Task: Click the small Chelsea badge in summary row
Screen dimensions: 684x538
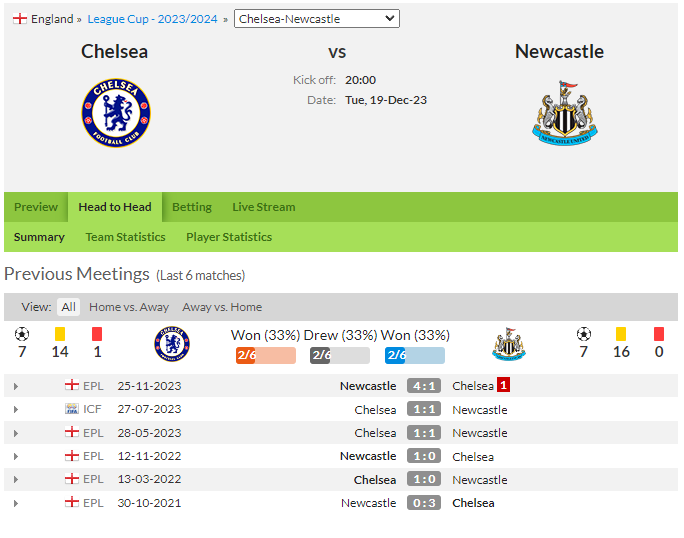Action: (172, 344)
